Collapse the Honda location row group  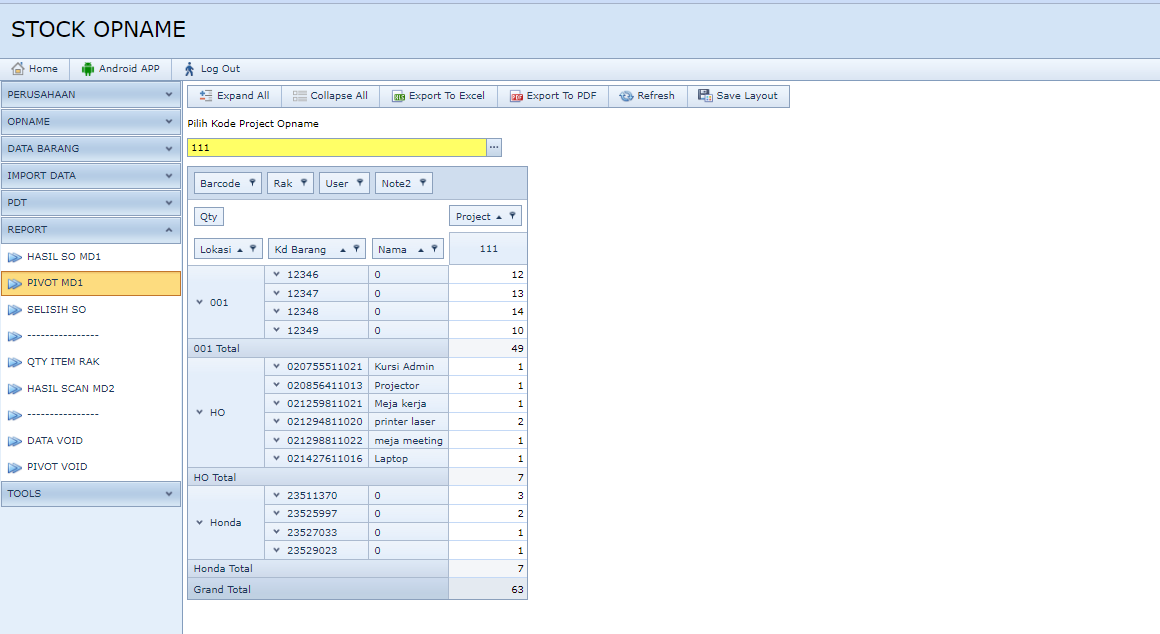pyautogui.click(x=200, y=523)
